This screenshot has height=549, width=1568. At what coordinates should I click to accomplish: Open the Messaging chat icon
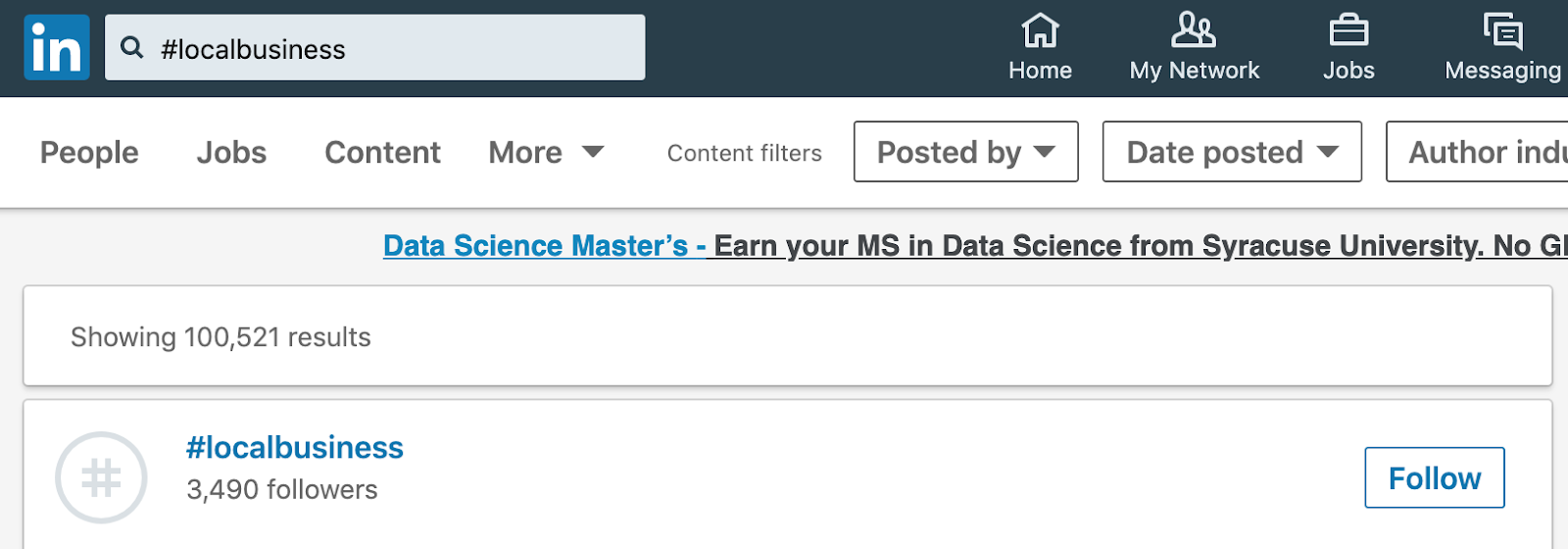[1502, 31]
